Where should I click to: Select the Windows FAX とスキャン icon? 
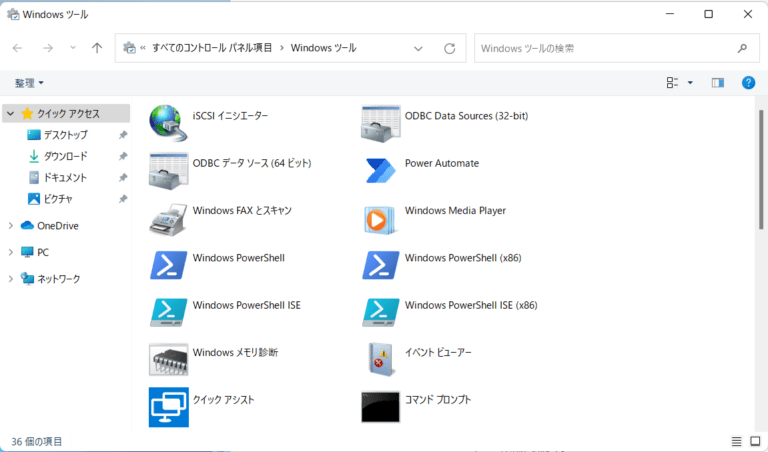tap(168, 219)
